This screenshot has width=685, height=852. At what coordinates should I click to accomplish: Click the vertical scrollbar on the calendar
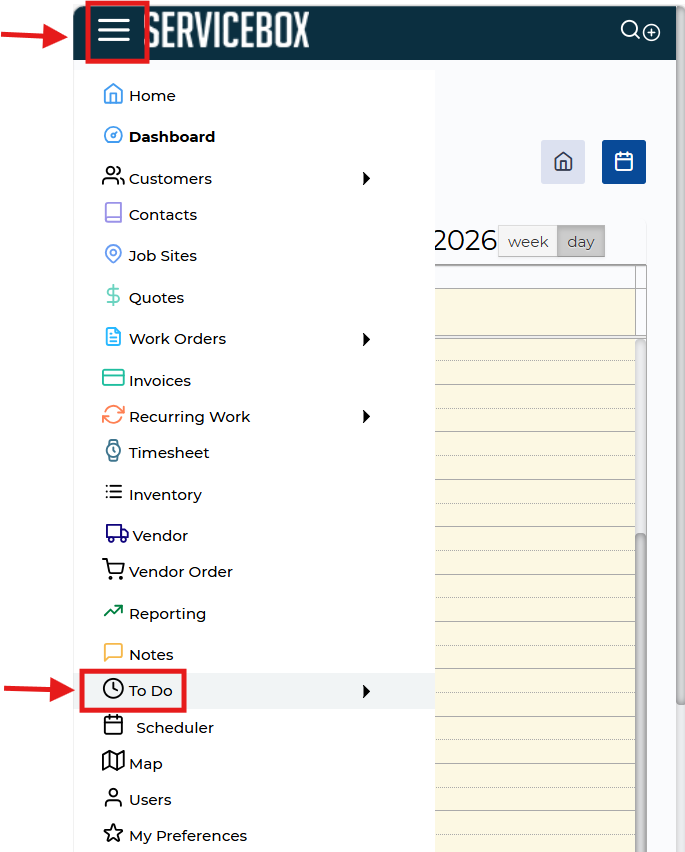point(641,600)
